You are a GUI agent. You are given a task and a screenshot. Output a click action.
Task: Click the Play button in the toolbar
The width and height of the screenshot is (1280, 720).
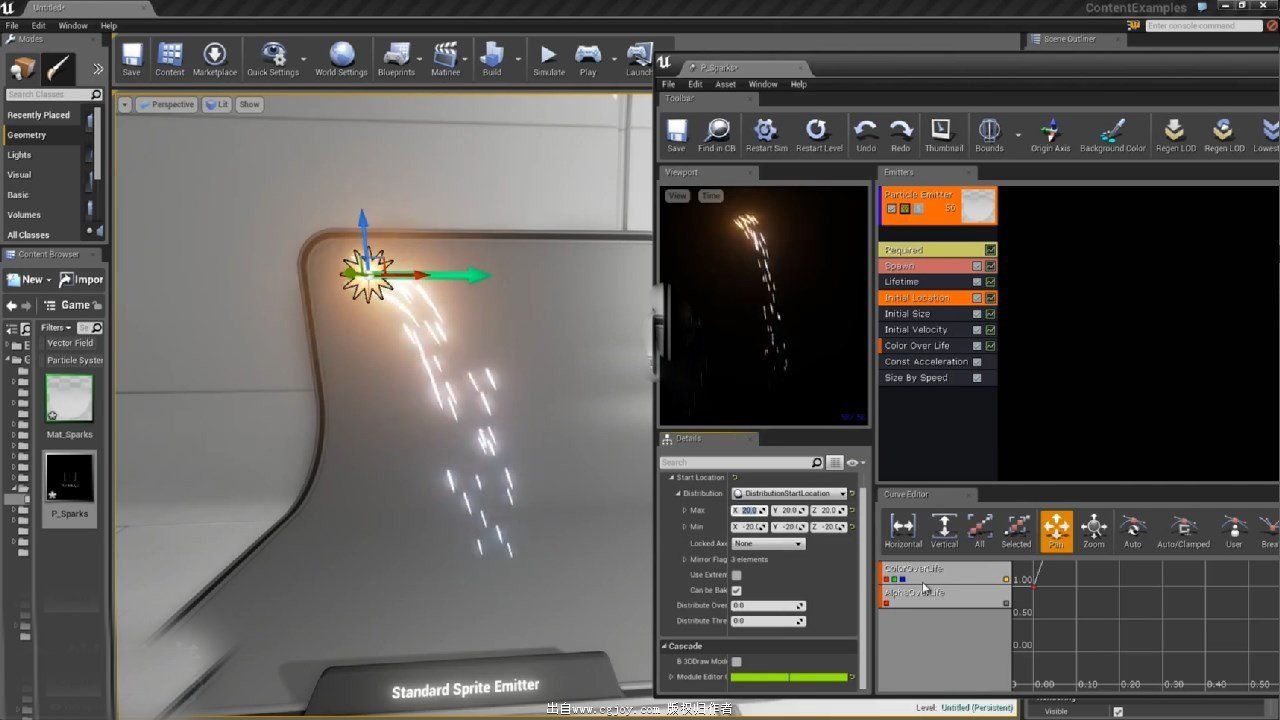coord(588,59)
